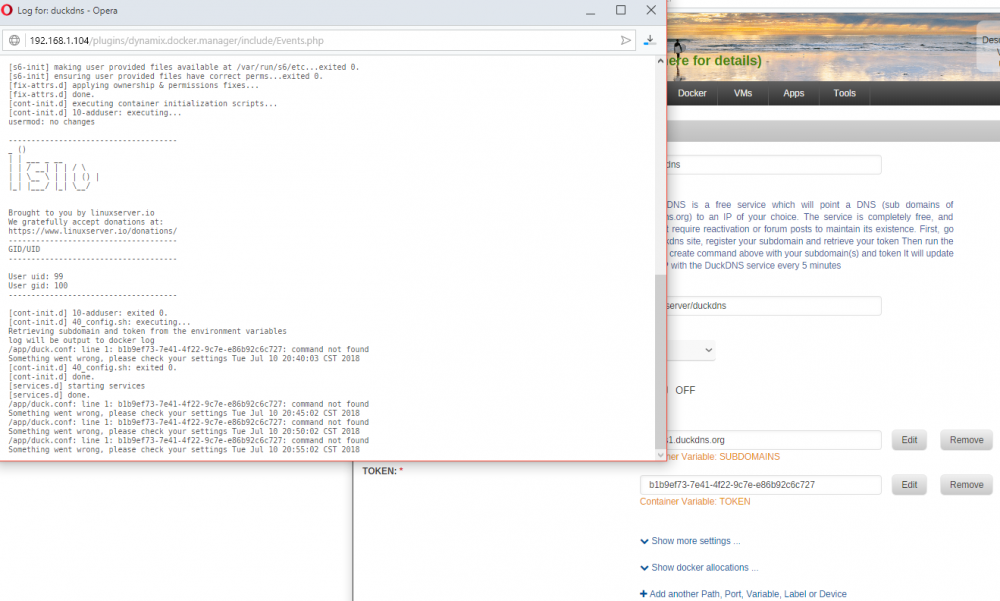Click the send arrow icon in the address bar
Screen dimensions: 1000x601
(626, 40)
